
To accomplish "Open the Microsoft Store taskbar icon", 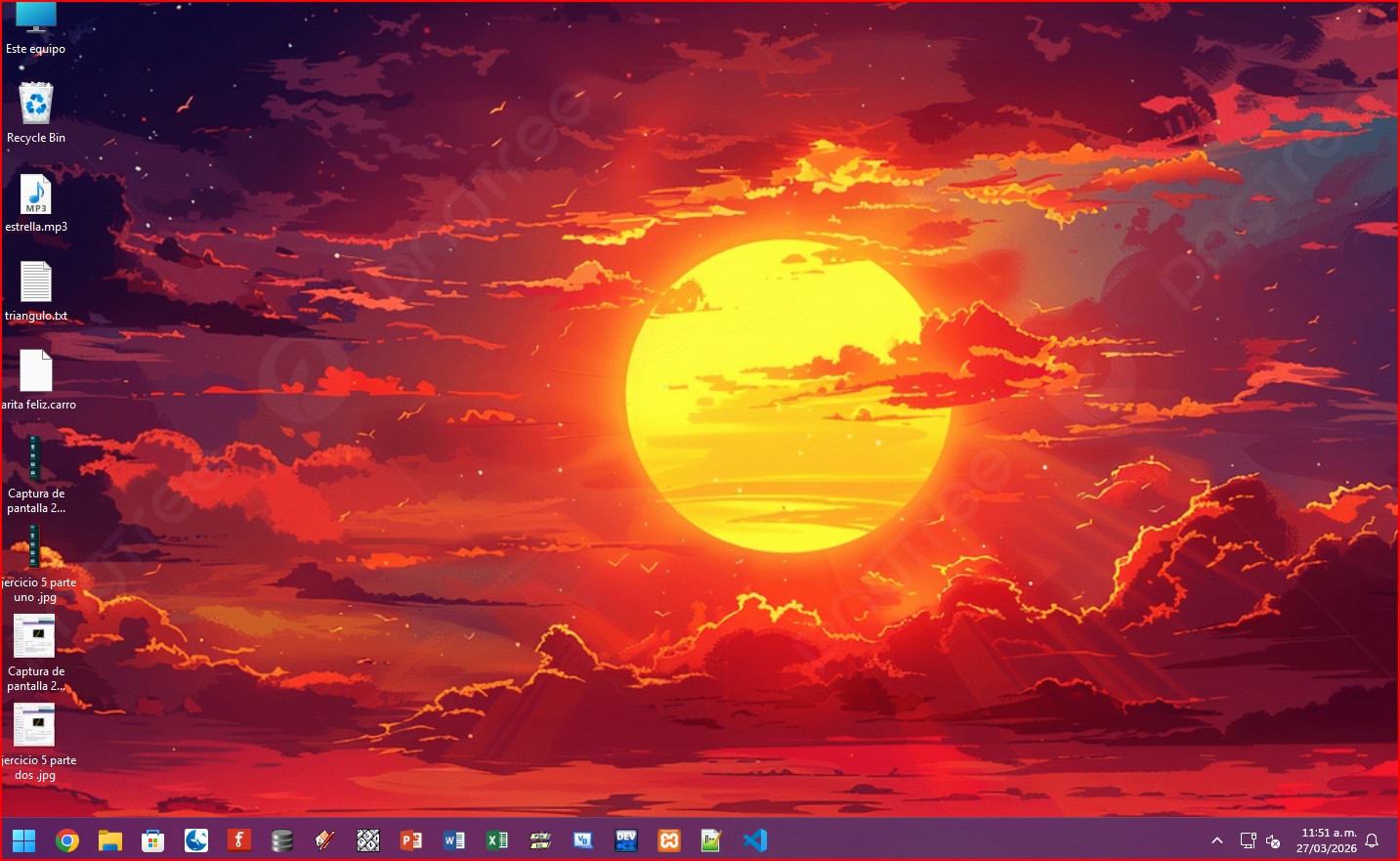I will pyautogui.click(x=152, y=840).
